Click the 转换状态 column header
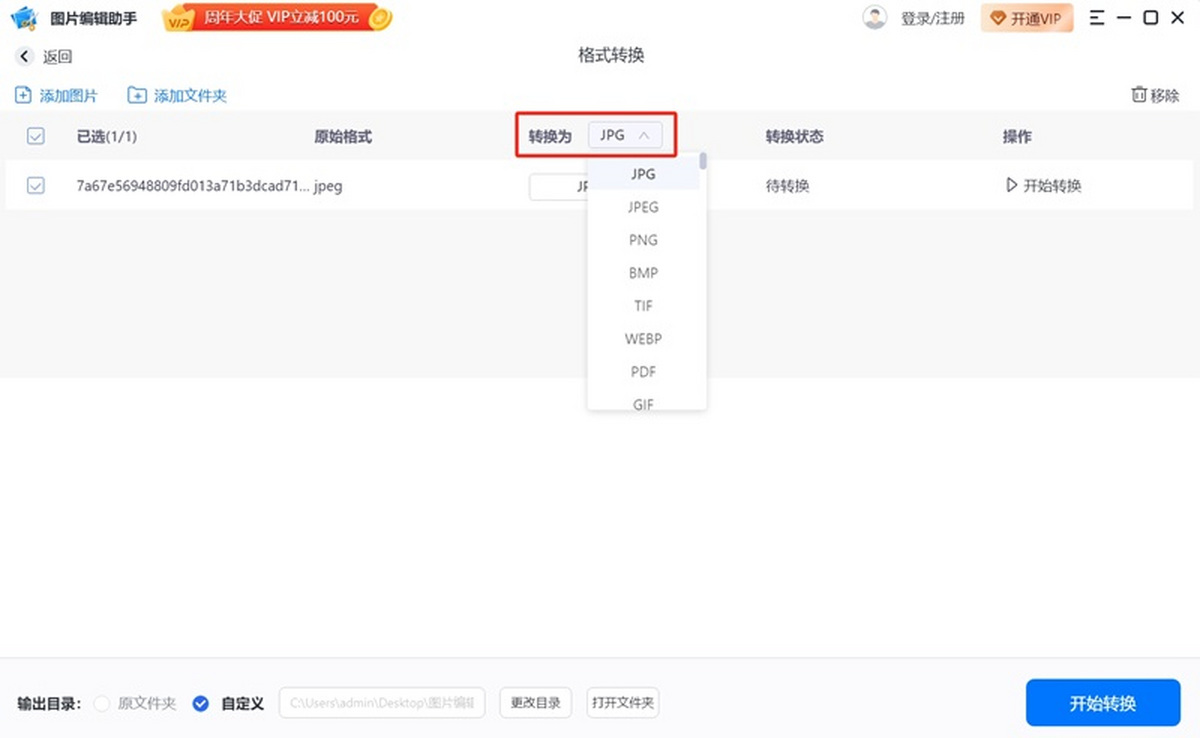The width and height of the screenshot is (1200, 738). tap(795, 137)
